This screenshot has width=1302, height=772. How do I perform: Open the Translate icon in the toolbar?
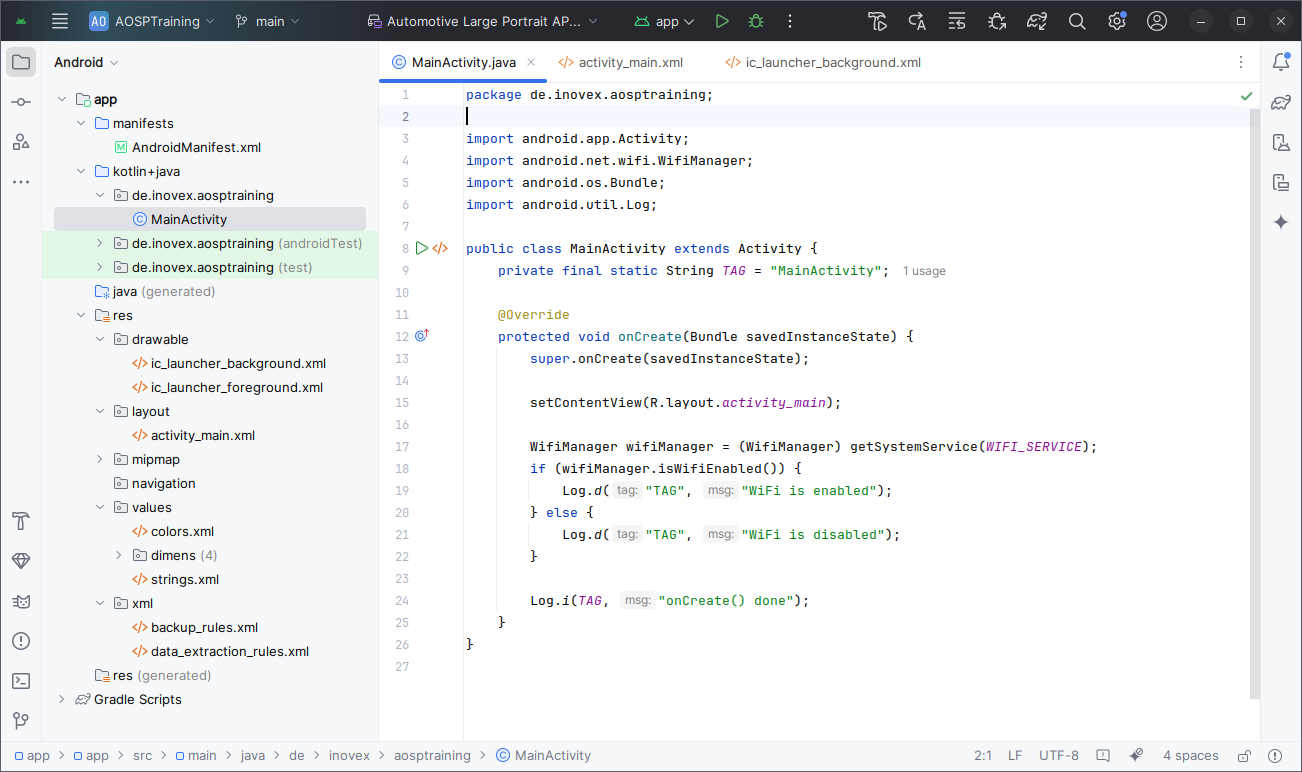tap(917, 21)
